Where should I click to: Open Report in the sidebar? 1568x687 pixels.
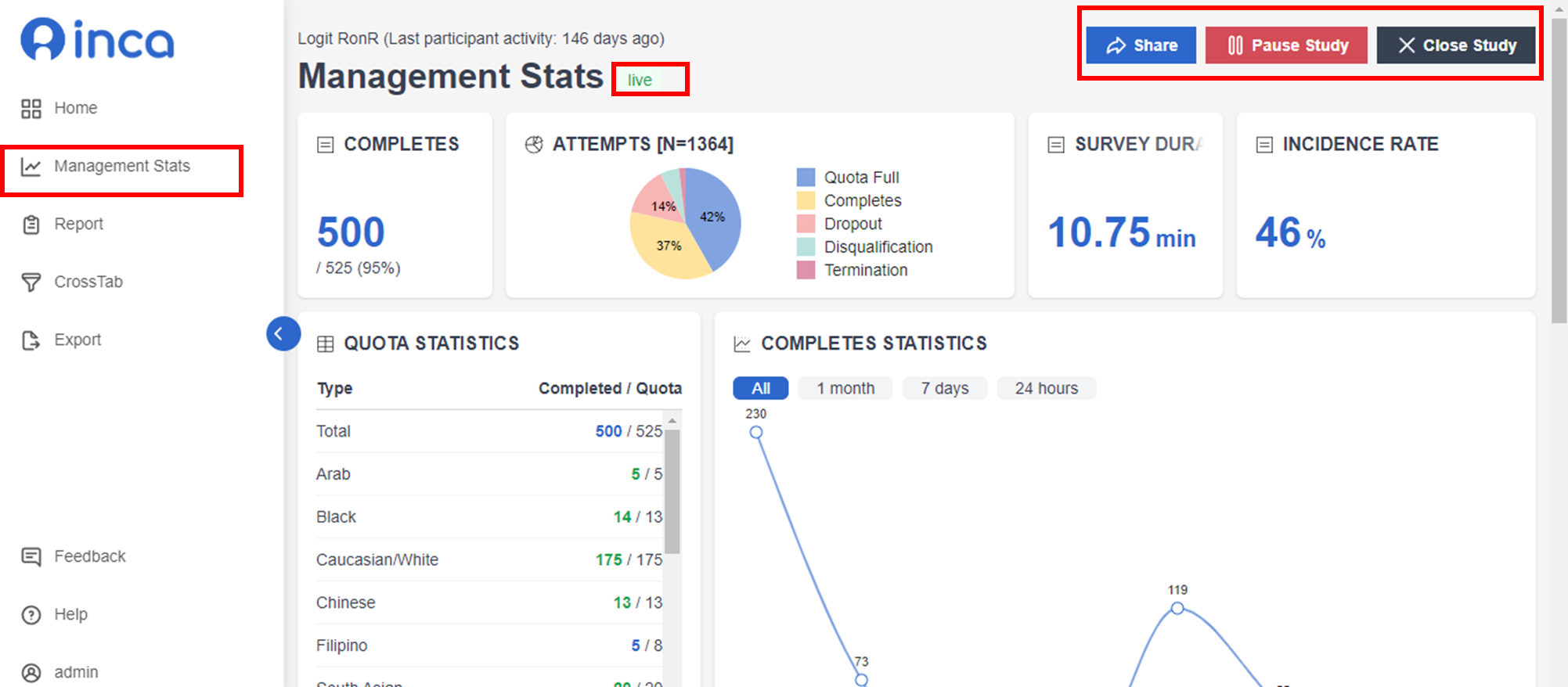(79, 224)
